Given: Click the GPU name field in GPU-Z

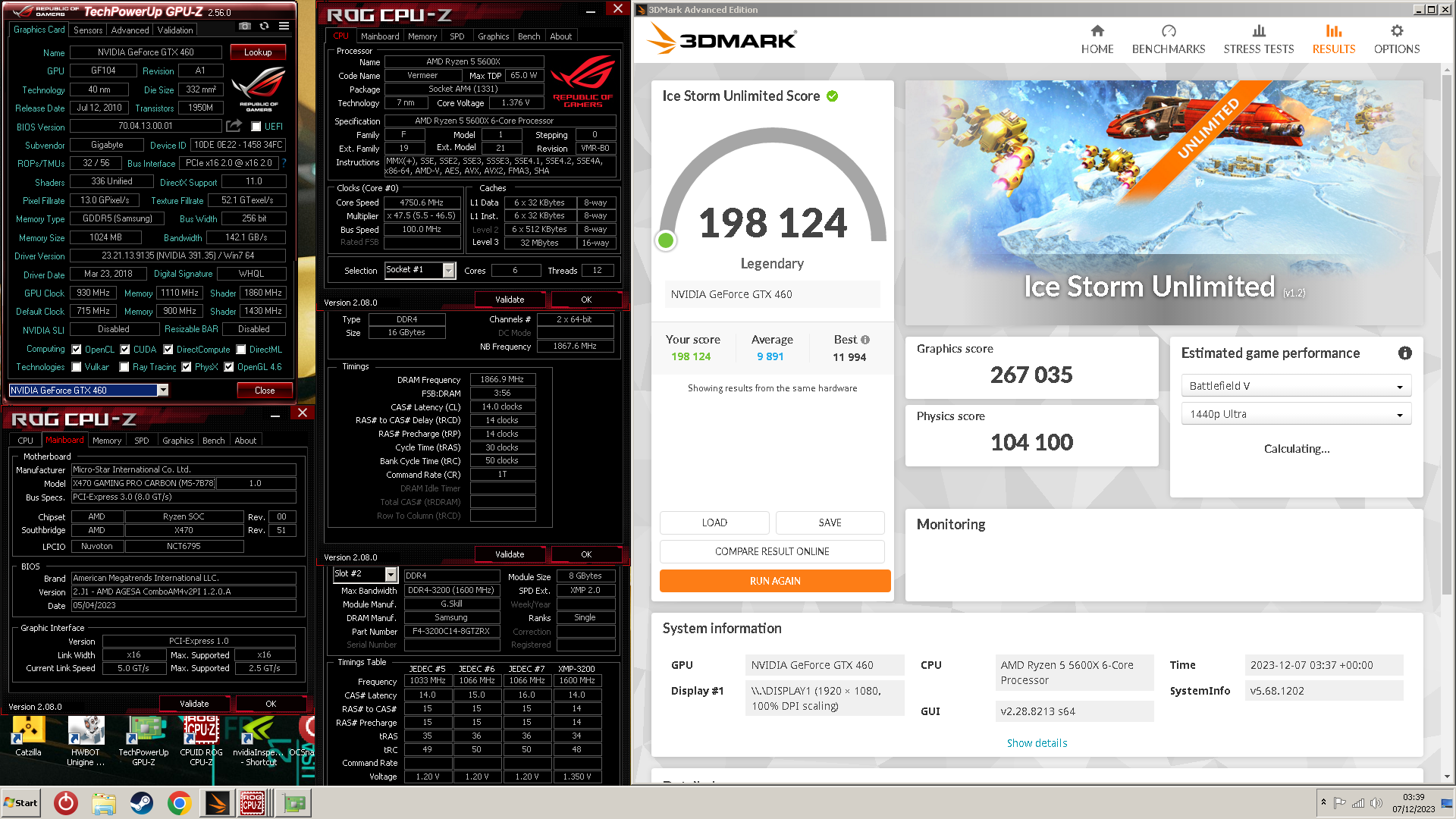Looking at the screenshot, I should click(146, 52).
